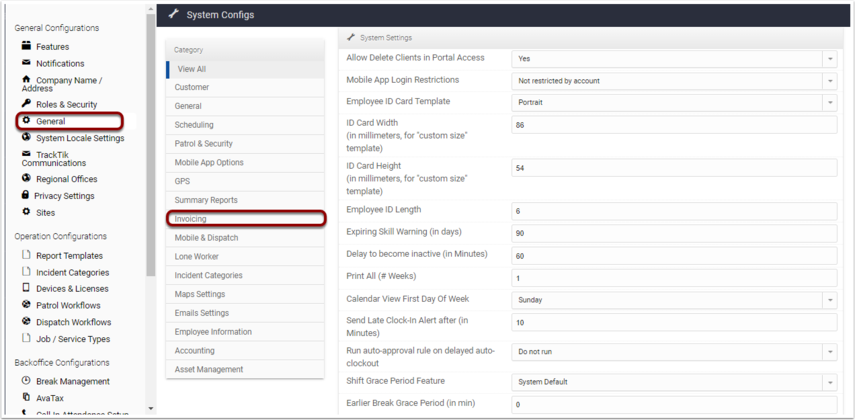Click the Patrol Workflows icon
855x420 pixels.
(x=26, y=305)
